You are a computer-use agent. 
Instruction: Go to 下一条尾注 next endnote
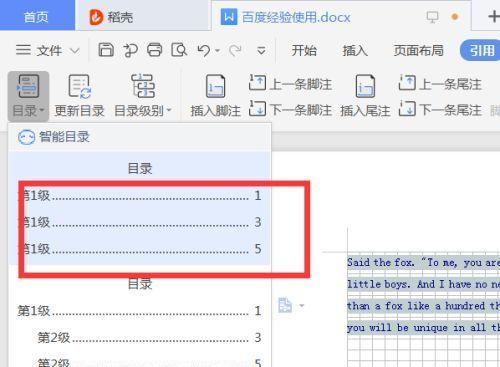[x=440, y=109]
